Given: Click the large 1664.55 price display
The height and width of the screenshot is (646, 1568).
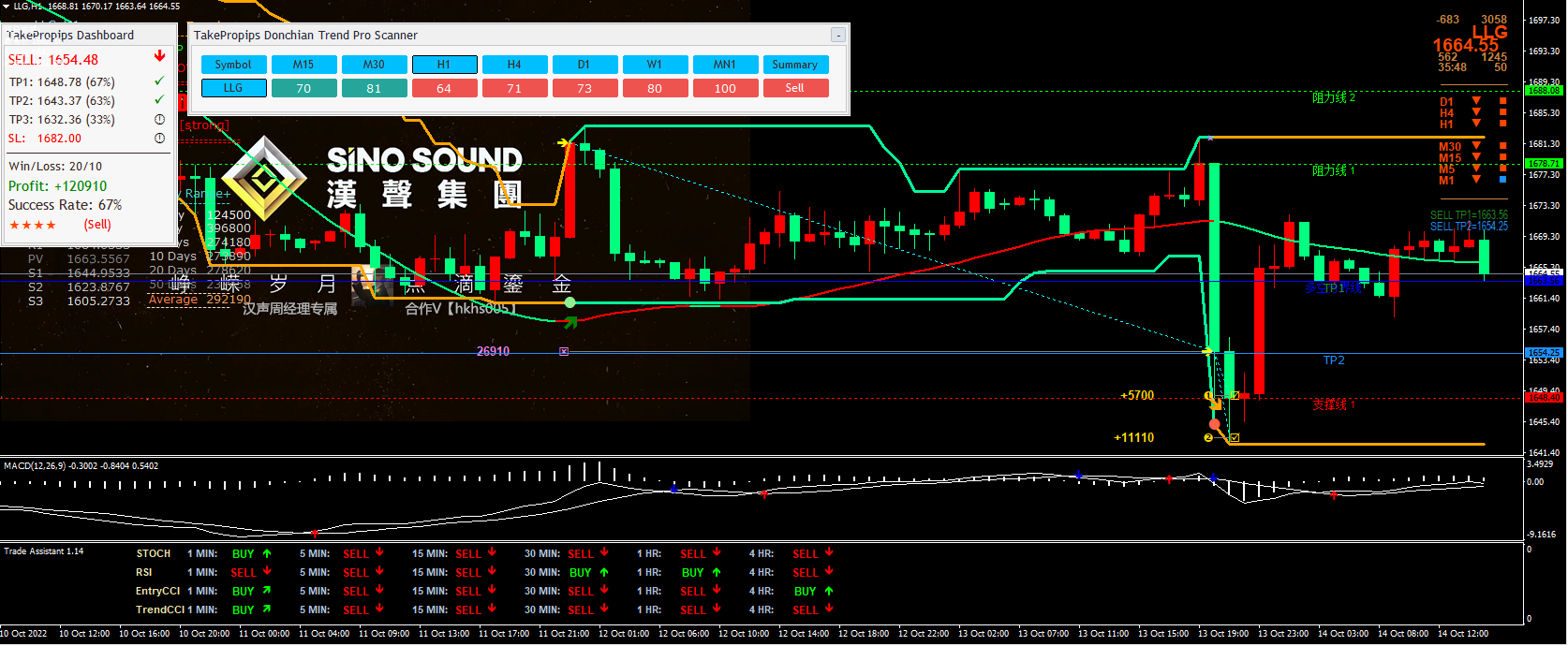Looking at the screenshot, I should [1466, 45].
